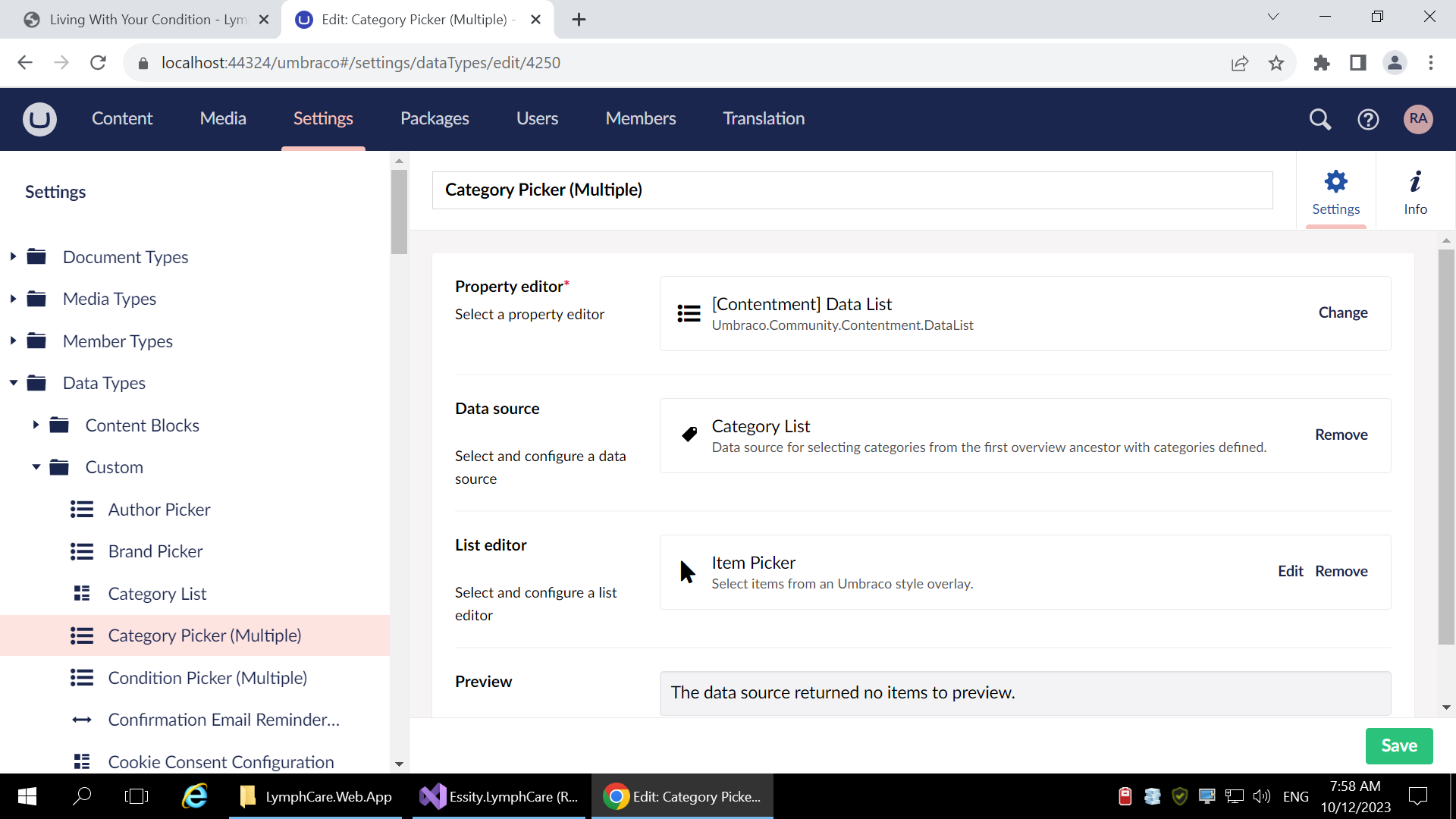Click the Save button
This screenshot has height=819, width=1456.
(x=1399, y=745)
